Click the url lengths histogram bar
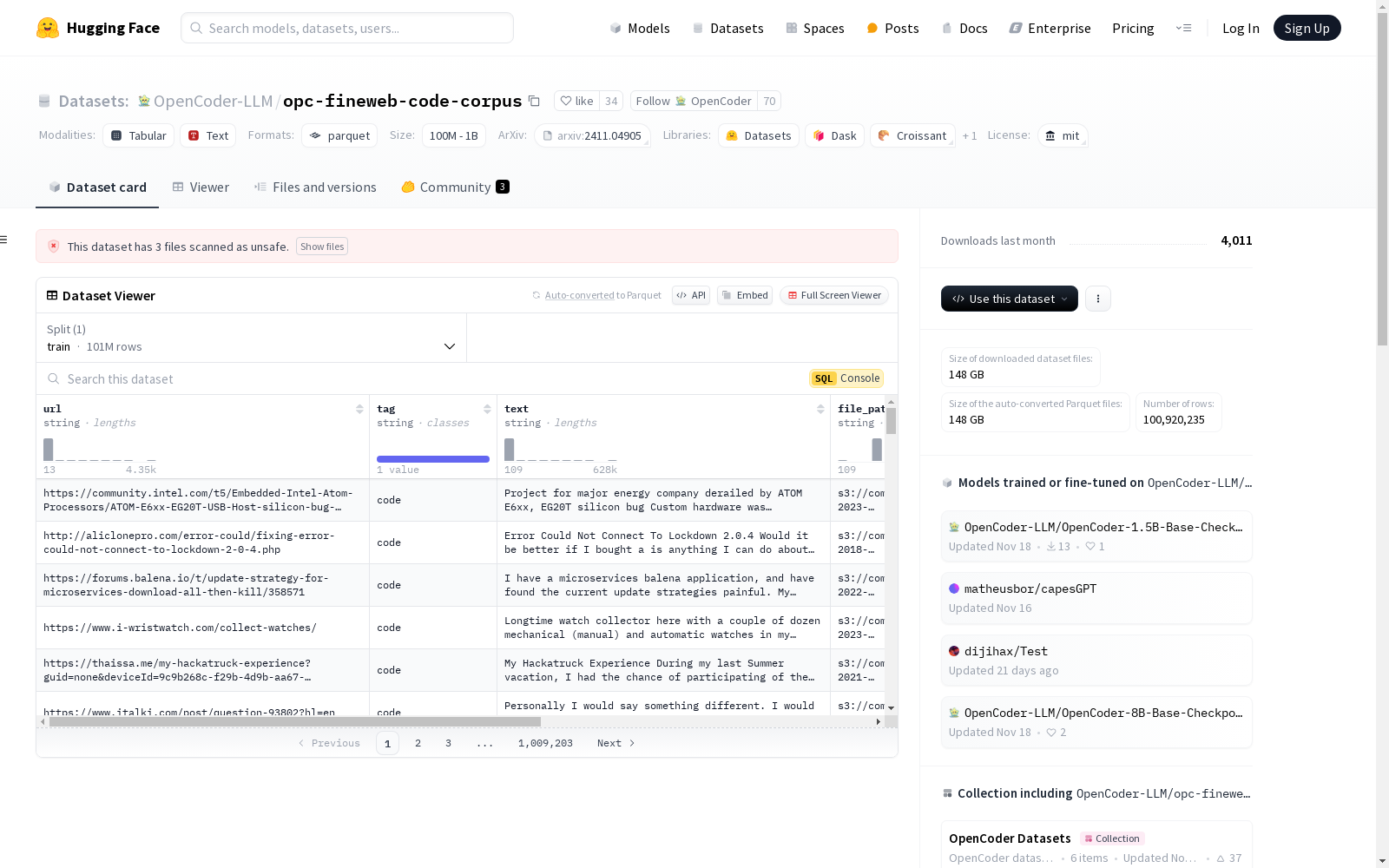This screenshot has height=868, width=1389. 49,450
